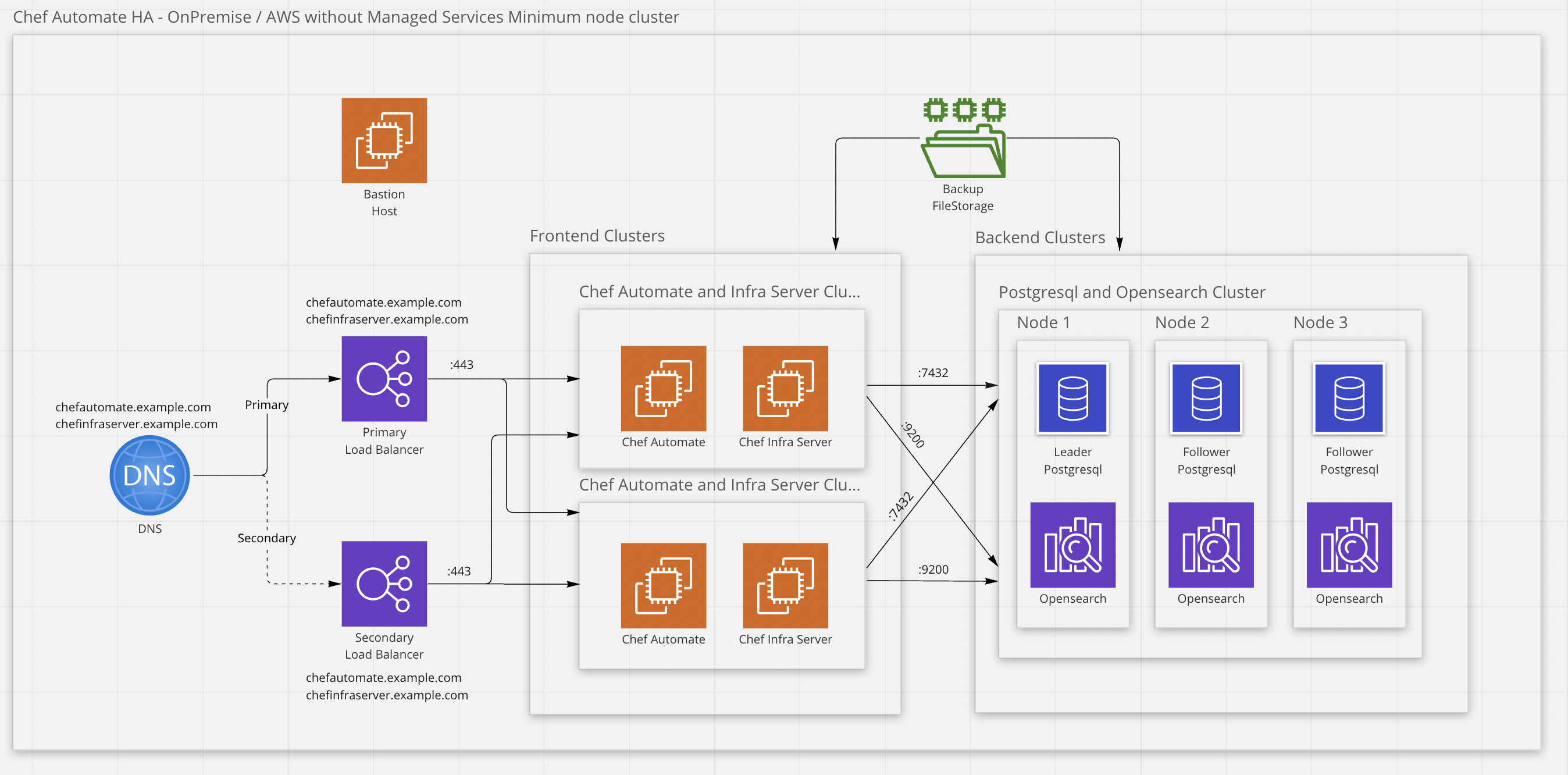Click the horizontal :7432 port label
Viewport: 1568px width, 775px height.
point(933,372)
